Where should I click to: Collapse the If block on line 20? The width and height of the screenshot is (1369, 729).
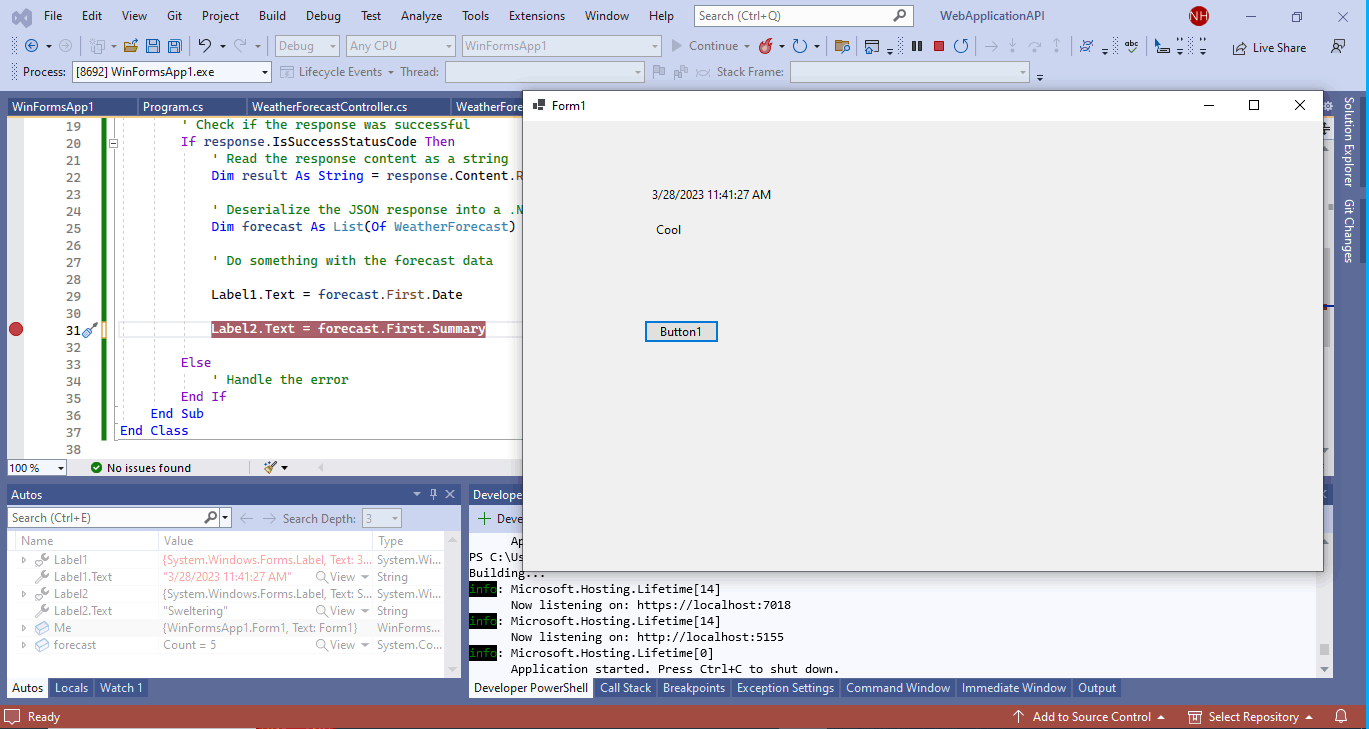point(113,143)
